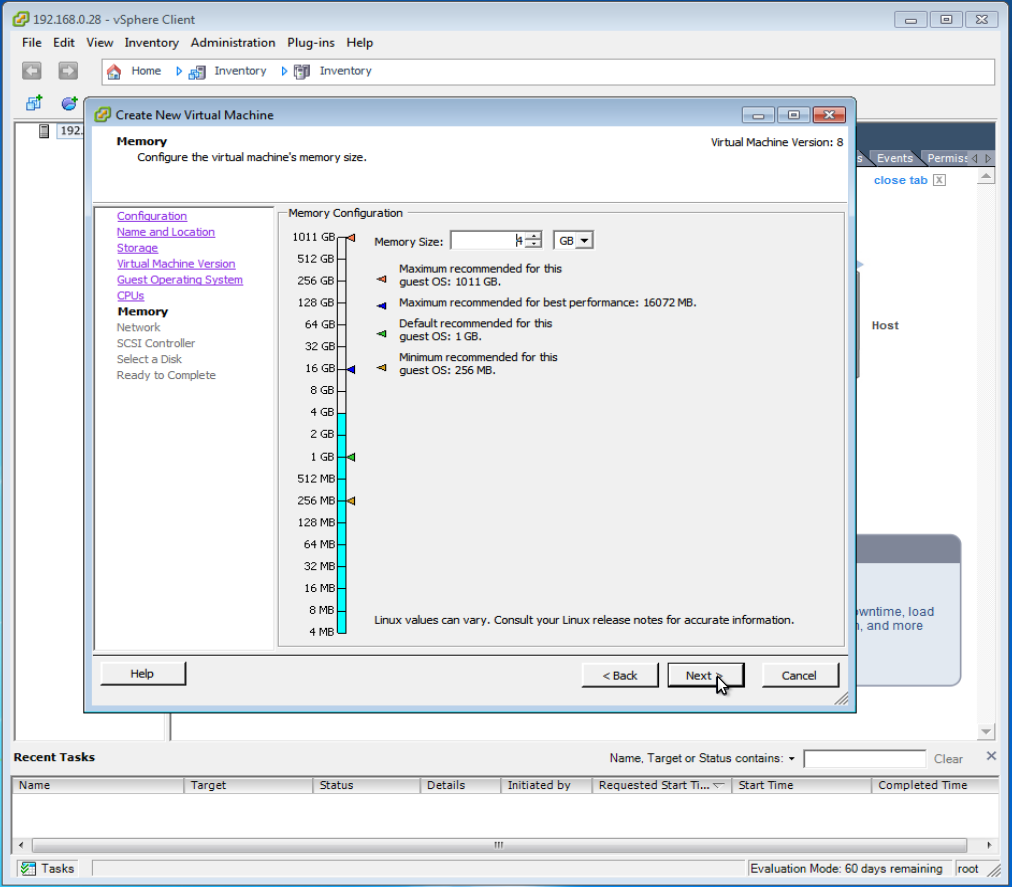Open the Help menu
1012x887 pixels.
pyautogui.click(x=359, y=43)
